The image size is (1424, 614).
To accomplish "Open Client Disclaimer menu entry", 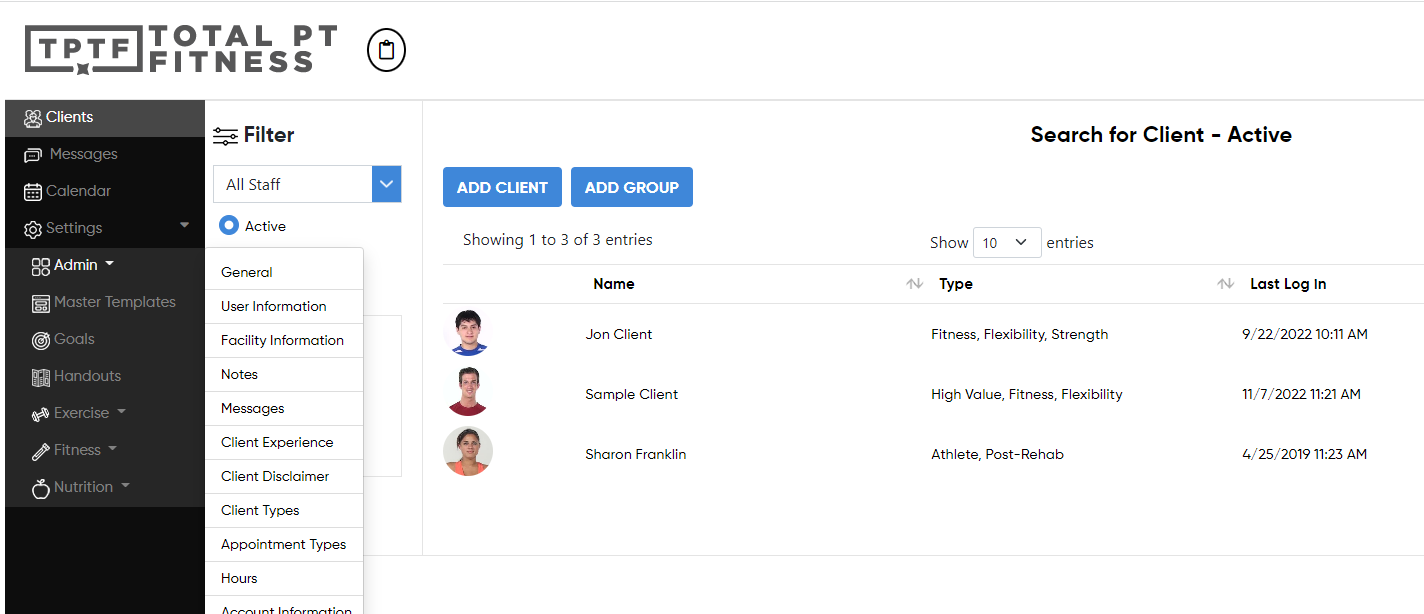I will point(284,476).
